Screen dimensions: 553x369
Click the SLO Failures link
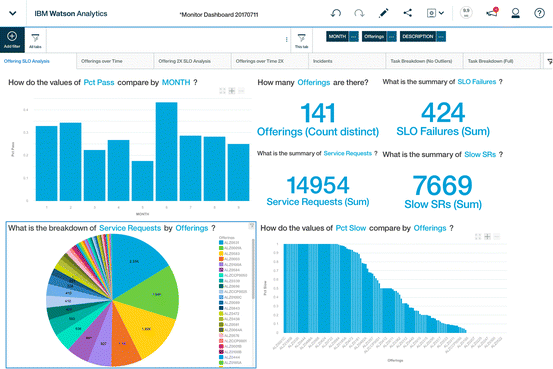click(476, 82)
